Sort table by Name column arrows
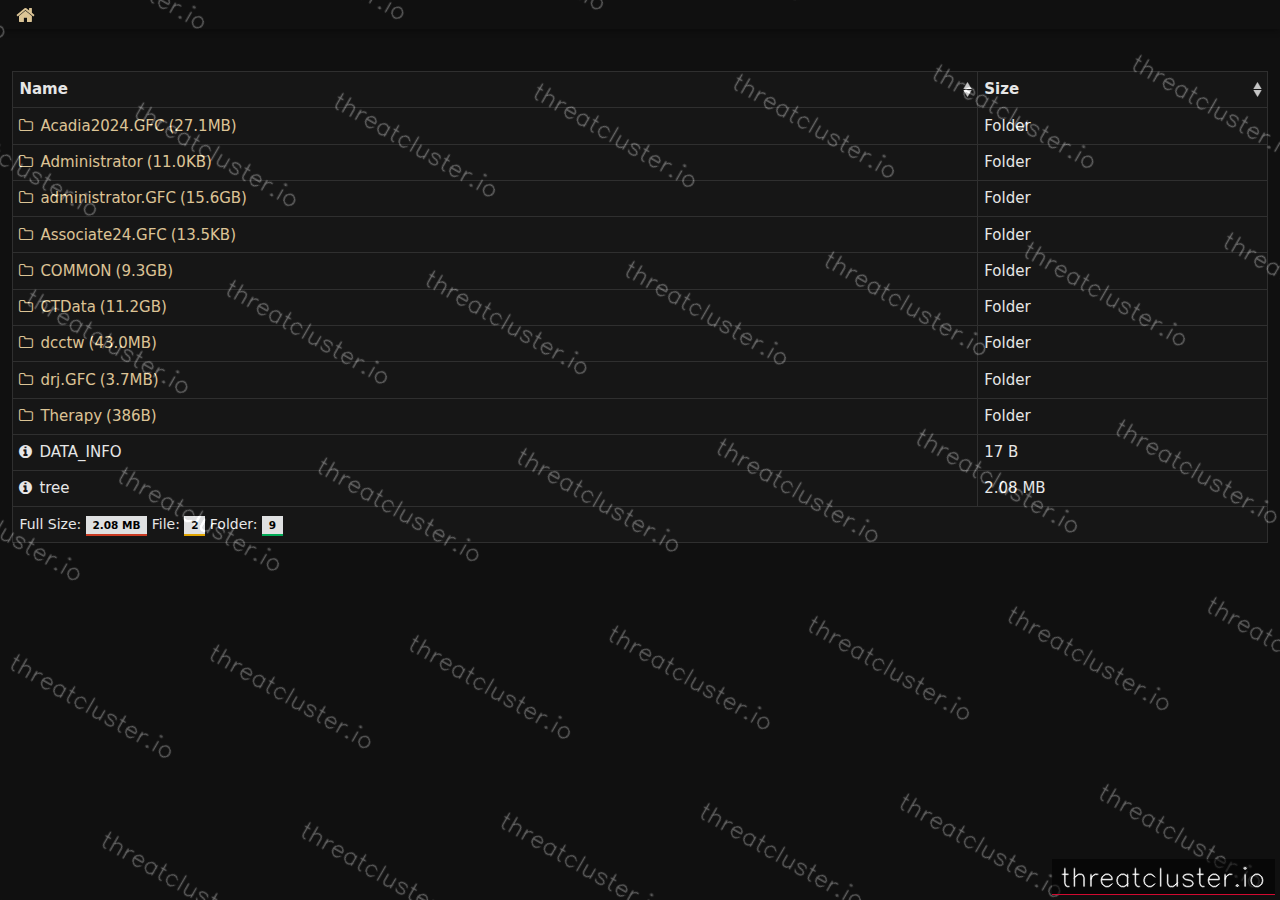The image size is (1280, 900). point(967,90)
